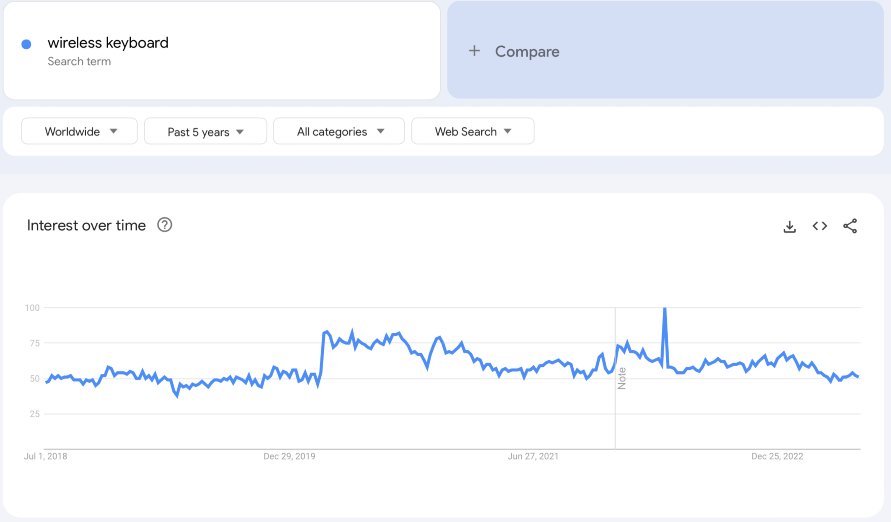Share the interest over time chart

click(850, 226)
